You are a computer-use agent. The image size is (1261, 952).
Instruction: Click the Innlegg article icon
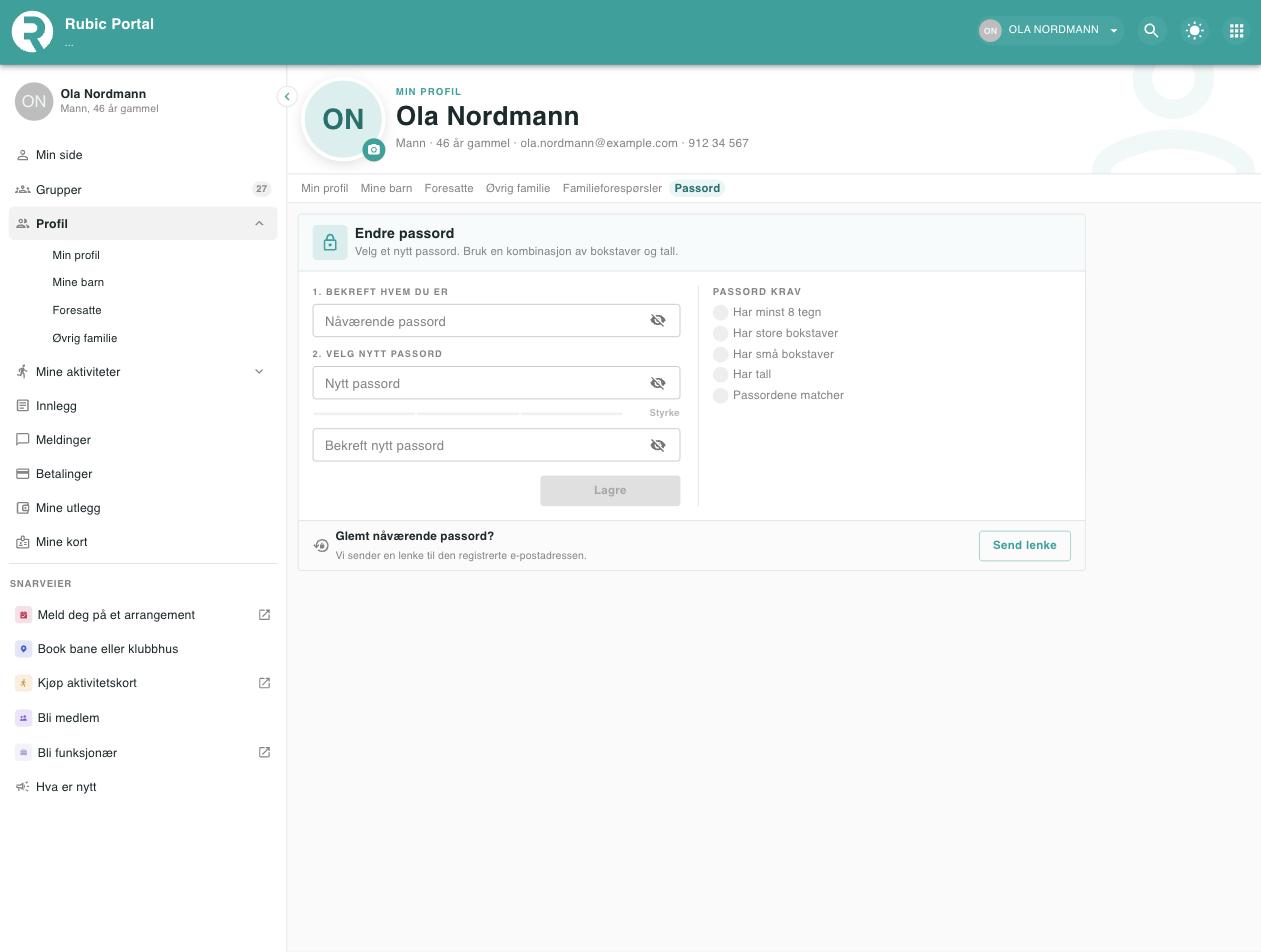(23, 406)
